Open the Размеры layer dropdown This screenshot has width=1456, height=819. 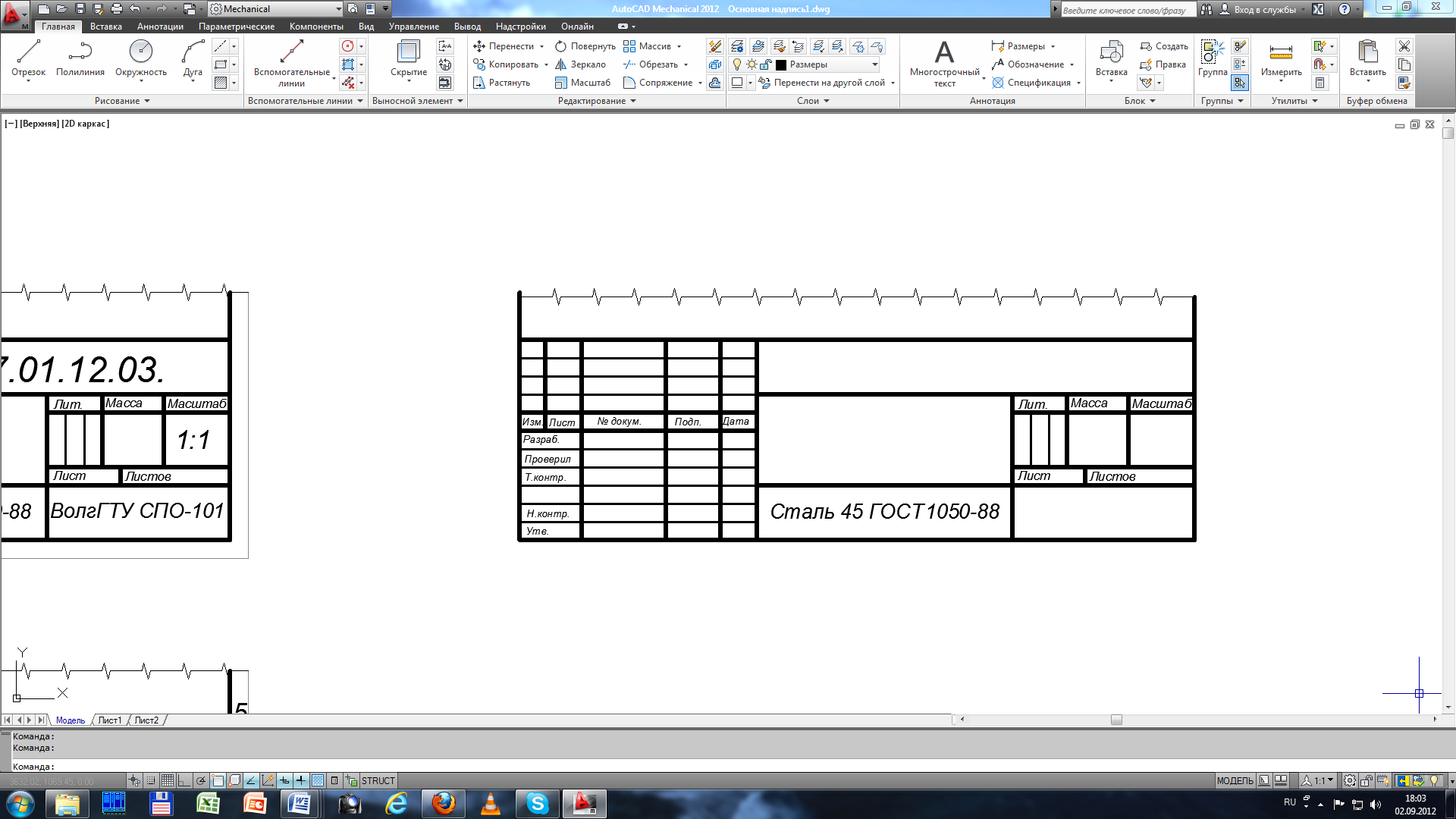click(x=874, y=64)
